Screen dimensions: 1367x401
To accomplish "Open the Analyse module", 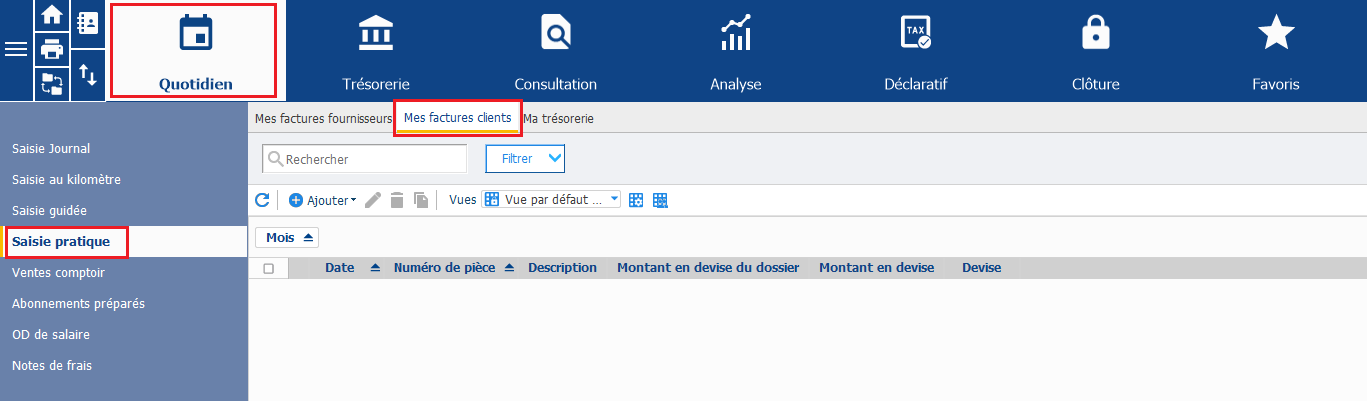I will click(735, 50).
